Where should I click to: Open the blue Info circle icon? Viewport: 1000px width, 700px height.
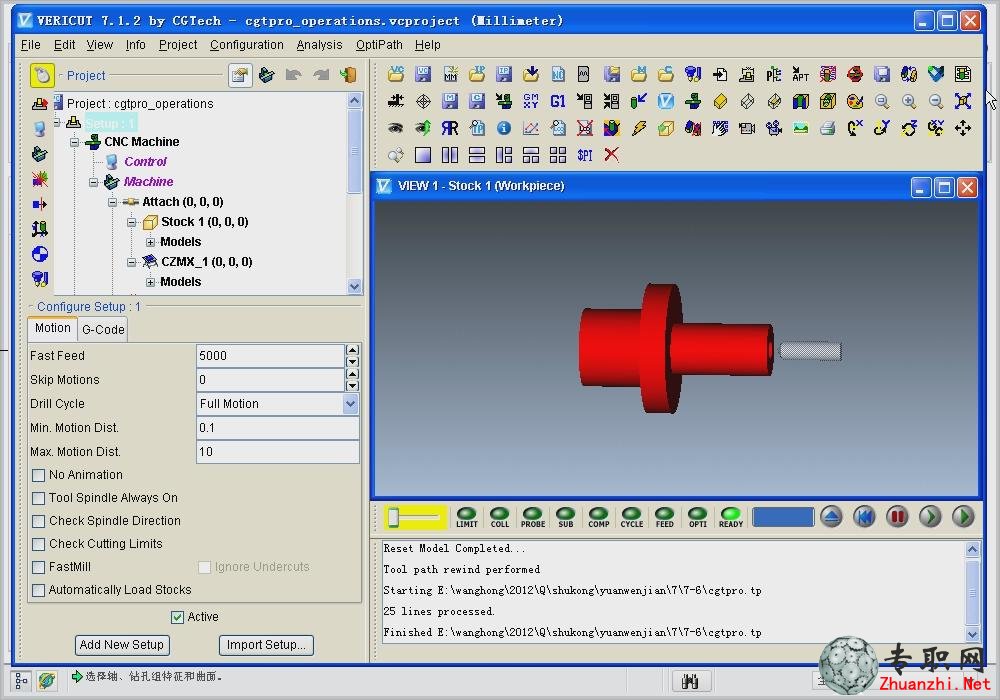[x=504, y=128]
